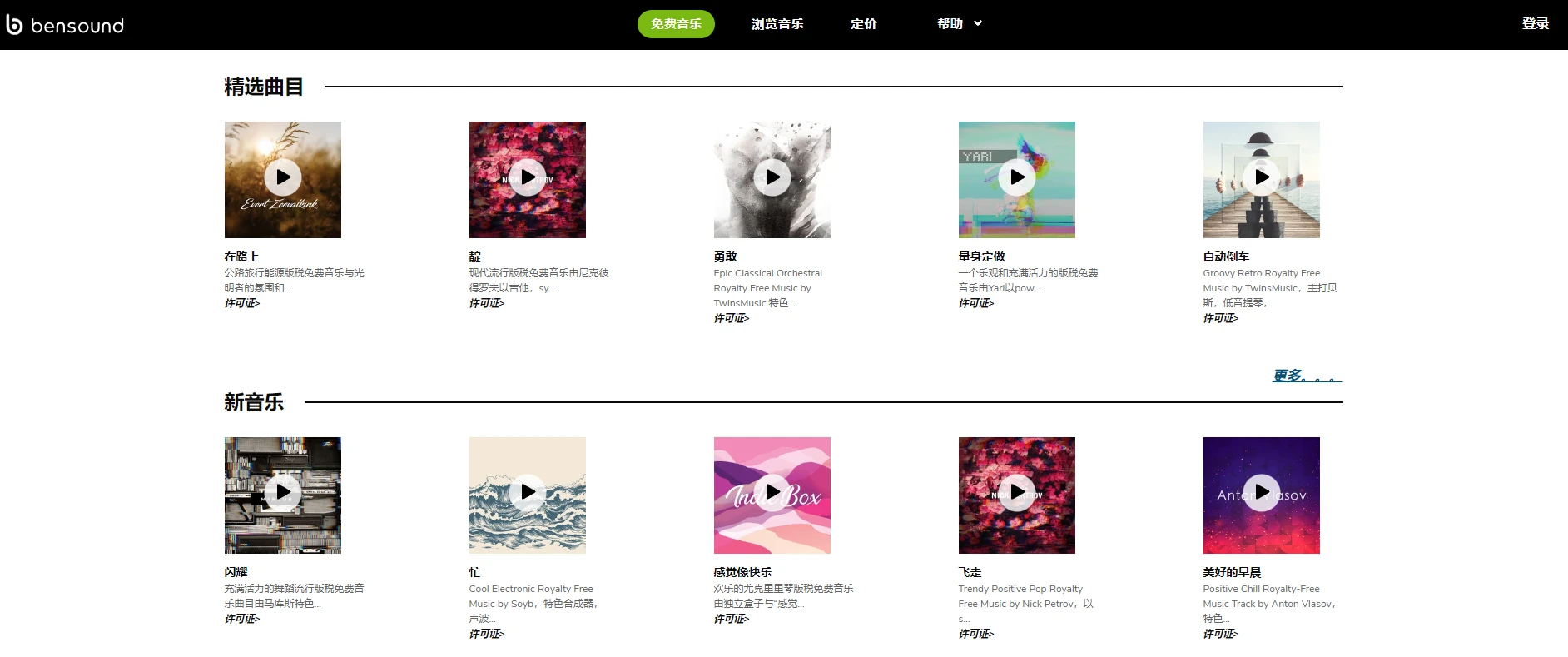
Task: Play the 闪耀 new music track
Action: (x=283, y=493)
